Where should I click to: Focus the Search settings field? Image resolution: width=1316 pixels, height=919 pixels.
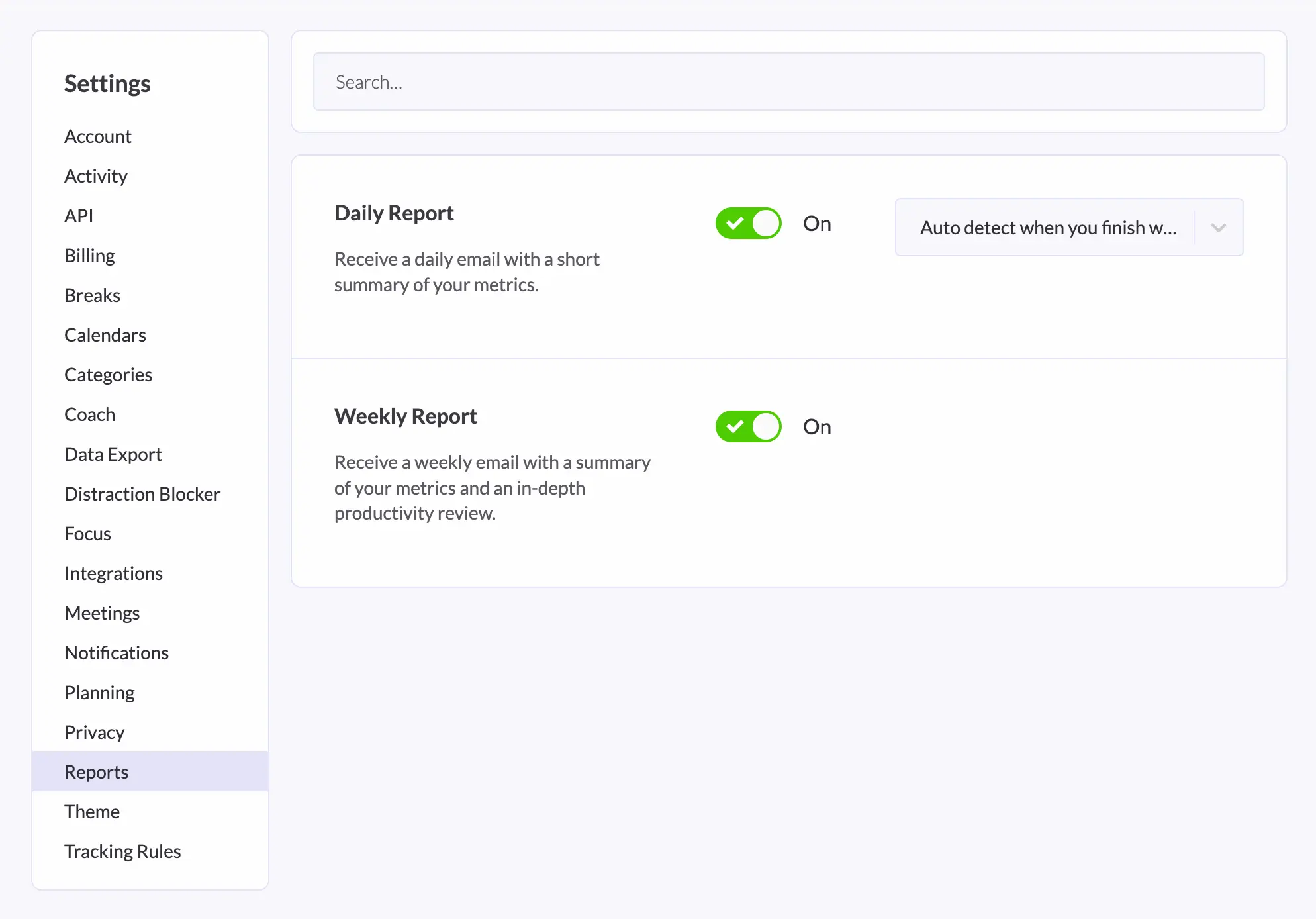[x=788, y=81]
